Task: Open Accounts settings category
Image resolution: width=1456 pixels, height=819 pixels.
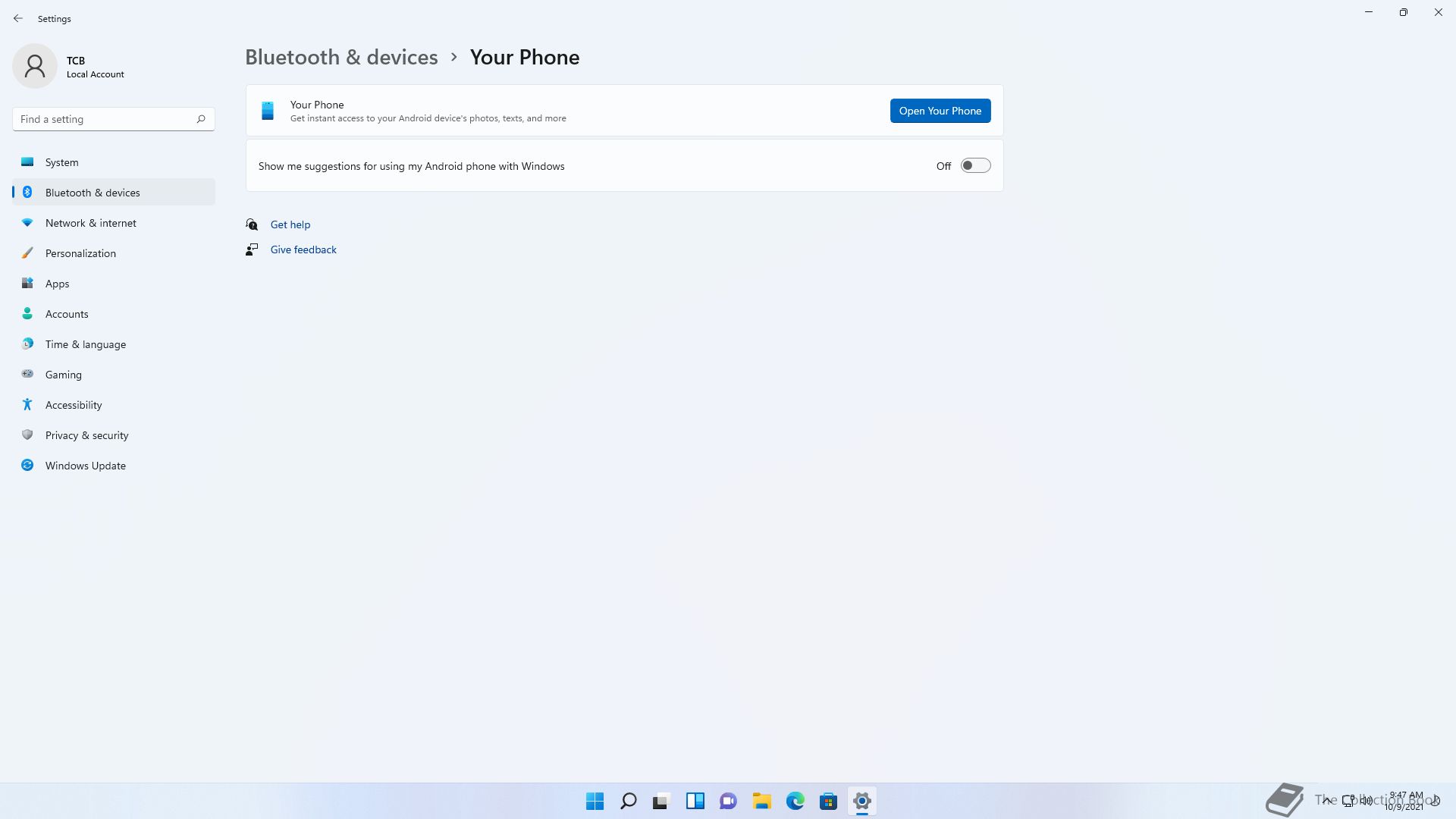Action: point(114,314)
